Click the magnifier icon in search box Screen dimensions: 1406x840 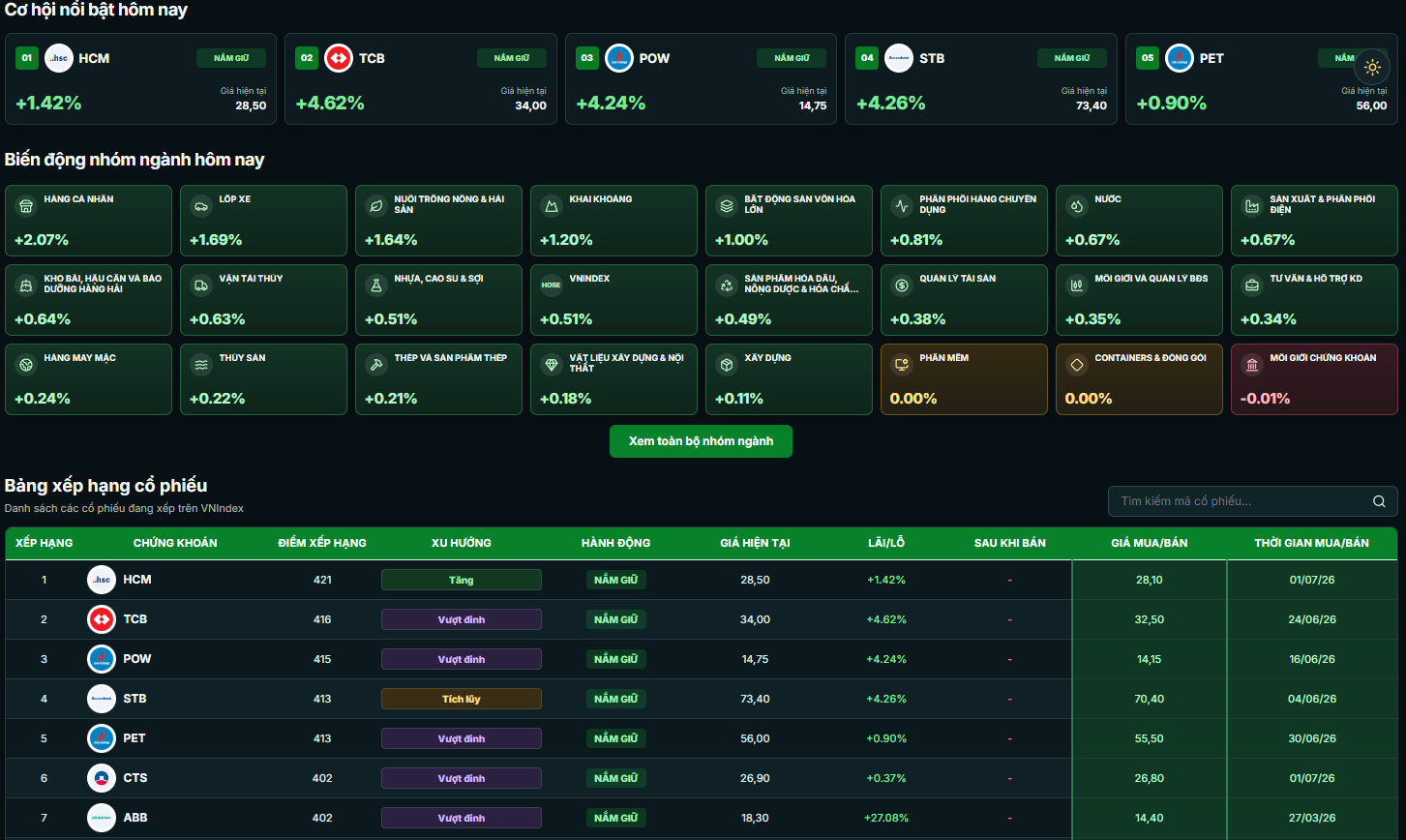[1379, 501]
